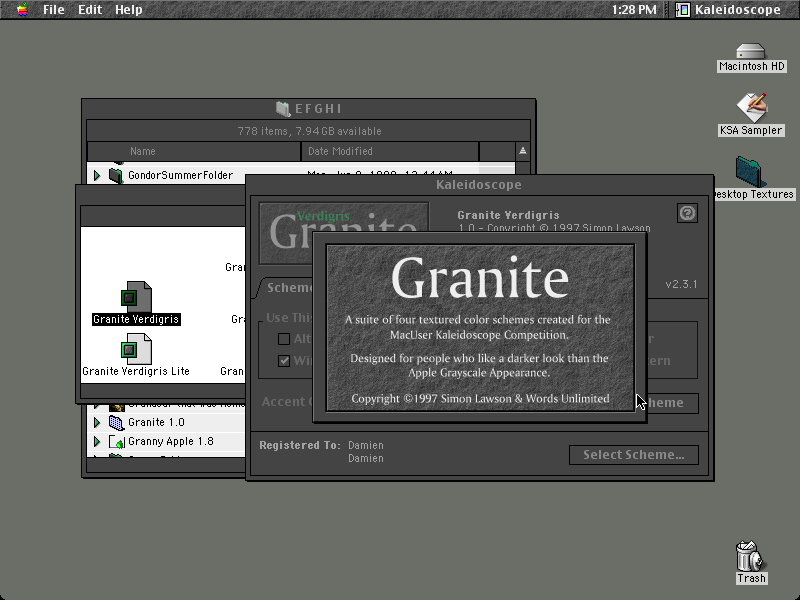The height and width of the screenshot is (600, 800).
Task: Click the 778 items available status text
Action: point(309,131)
